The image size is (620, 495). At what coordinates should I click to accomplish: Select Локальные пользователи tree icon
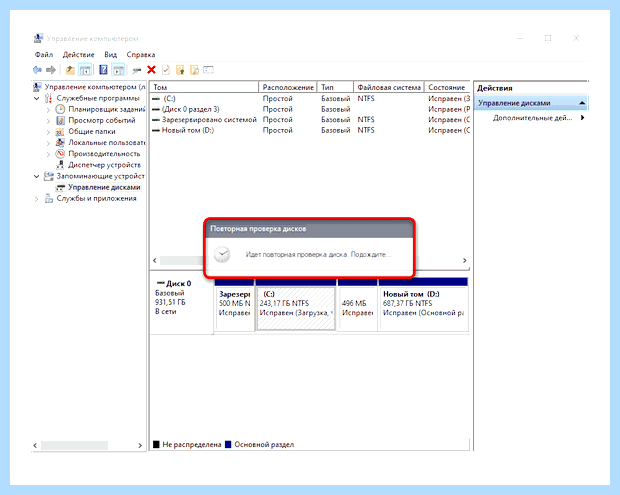pos(60,142)
